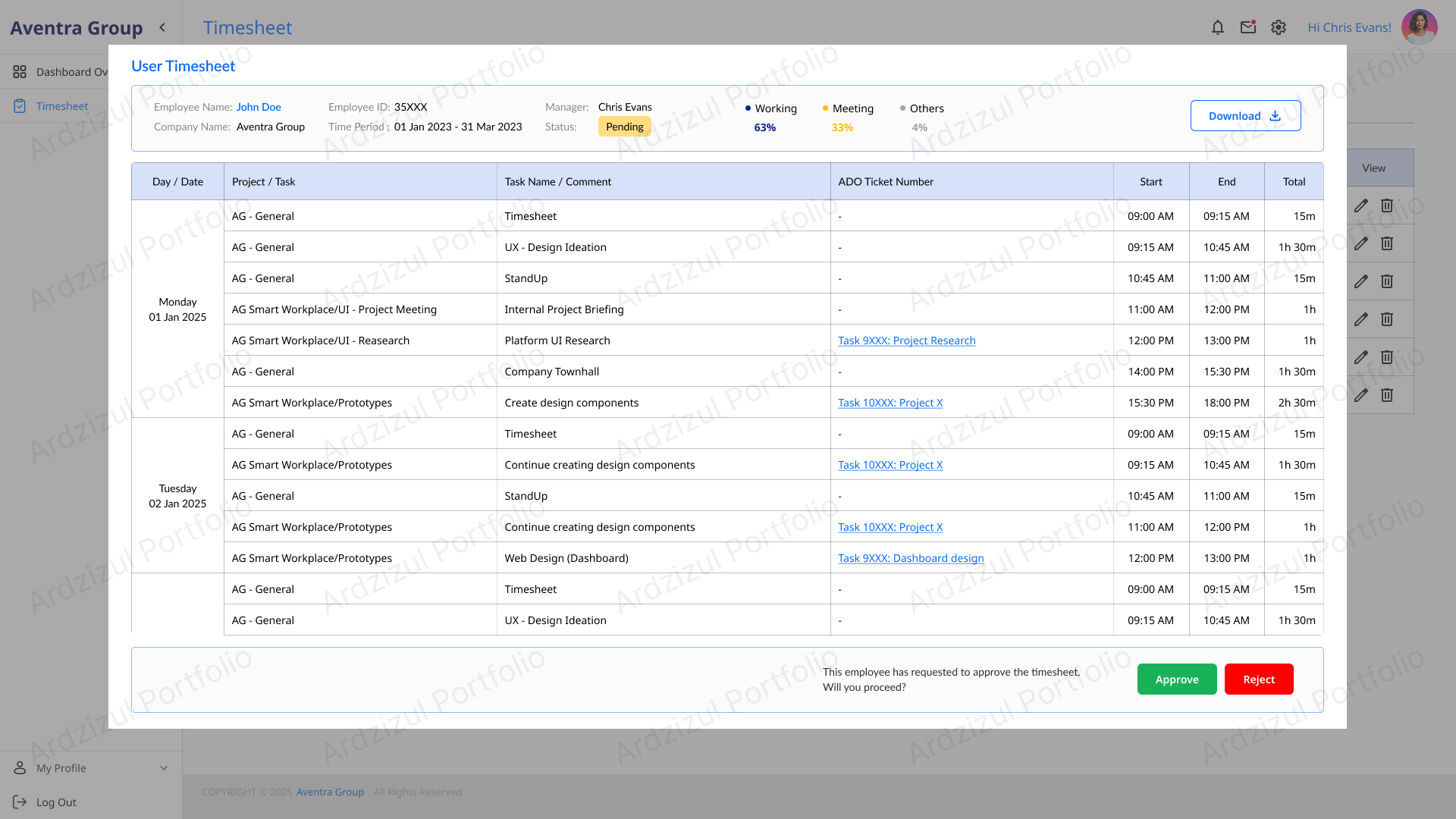Click the My Profile person icon

pyautogui.click(x=20, y=768)
